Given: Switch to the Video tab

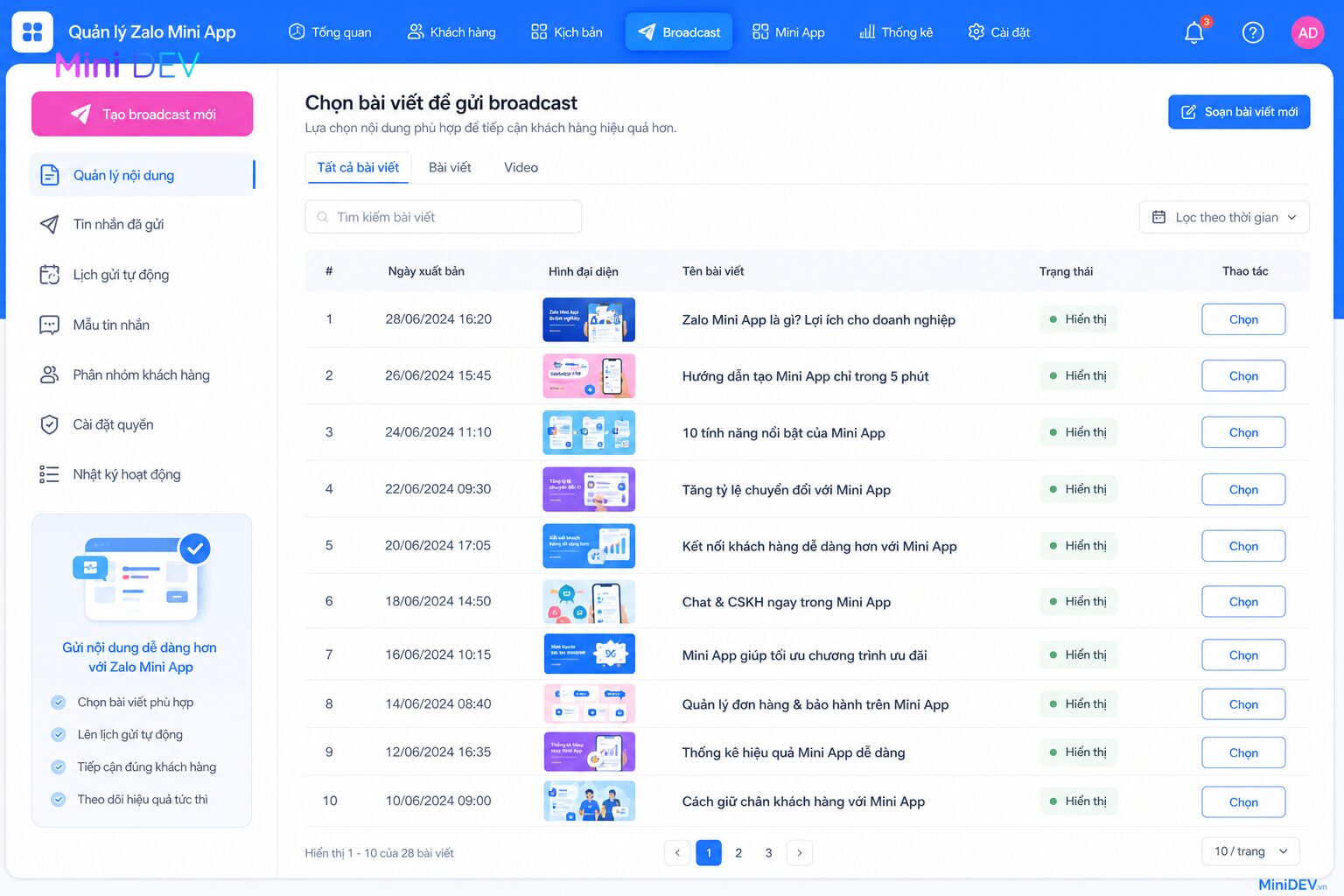Looking at the screenshot, I should (521, 167).
